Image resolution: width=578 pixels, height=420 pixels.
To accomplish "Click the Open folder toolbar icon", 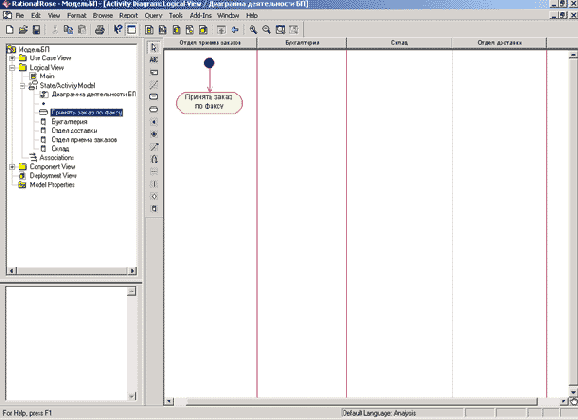I will [23, 30].
